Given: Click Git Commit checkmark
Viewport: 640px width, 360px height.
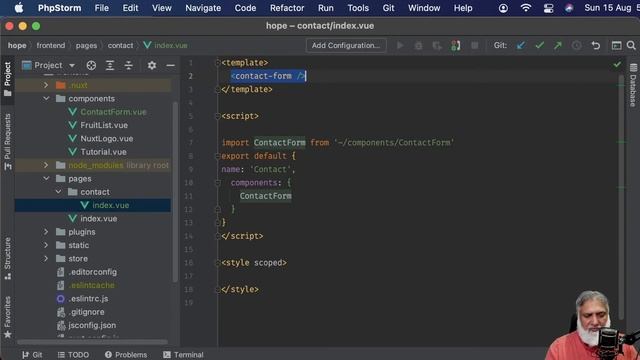Looking at the screenshot, I should [x=540, y=45].
